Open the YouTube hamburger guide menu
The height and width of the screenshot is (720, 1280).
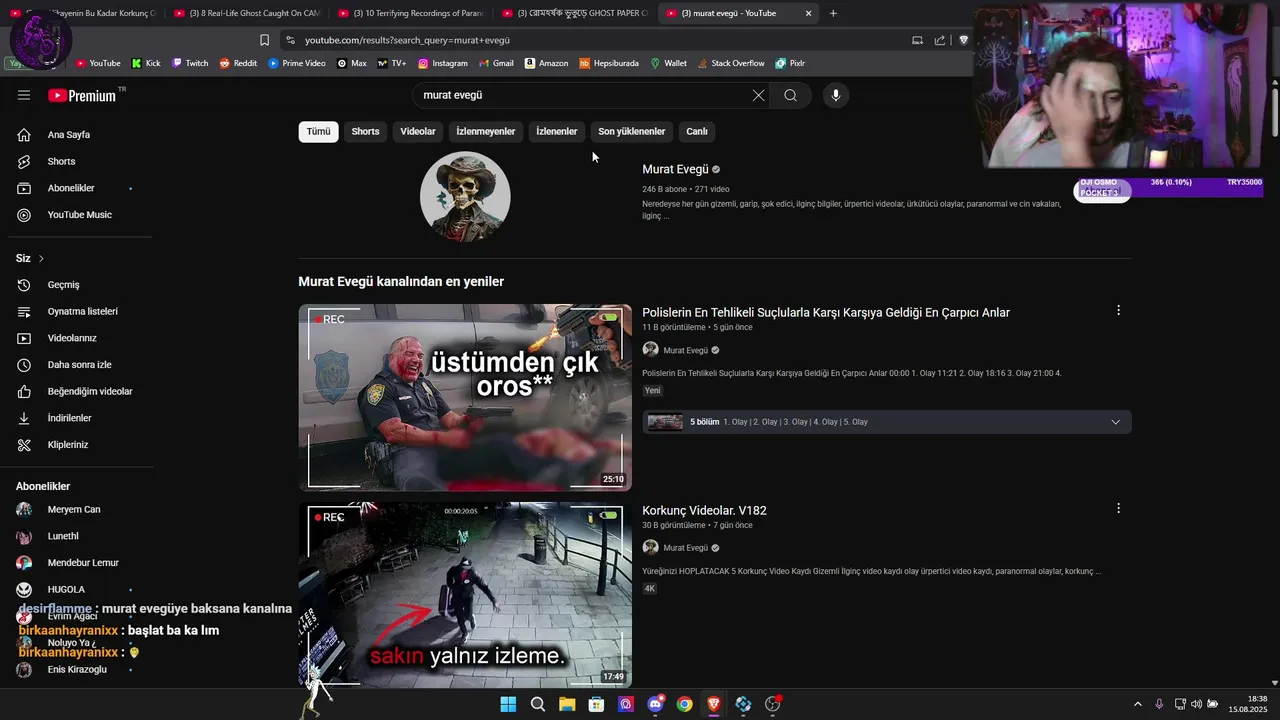(x=24, y=95)
